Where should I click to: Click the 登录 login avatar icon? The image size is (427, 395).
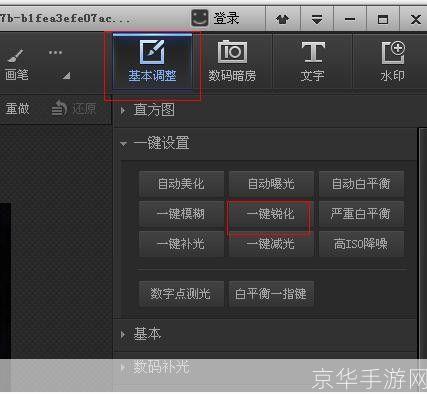click(200, 18)
